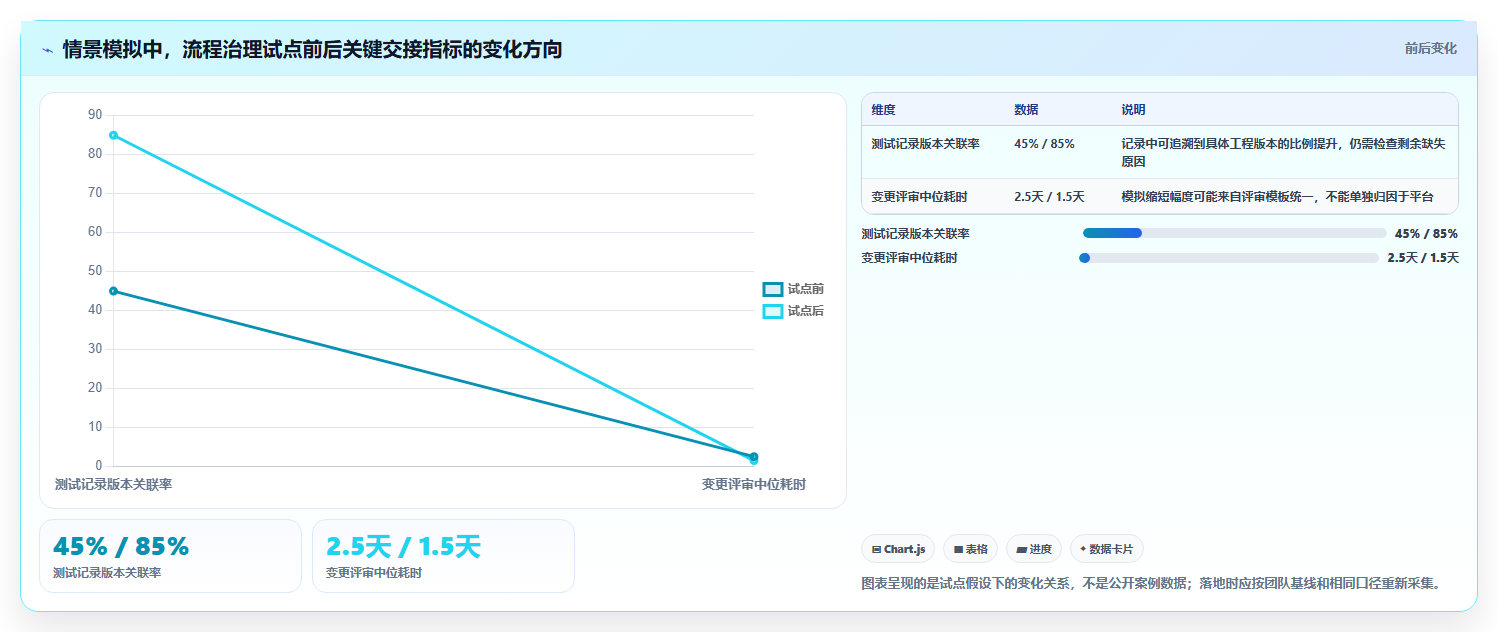This screenshot has height=632, width=1498.
Task: Click the lightning icon beside the title
Action: [48, 50]
